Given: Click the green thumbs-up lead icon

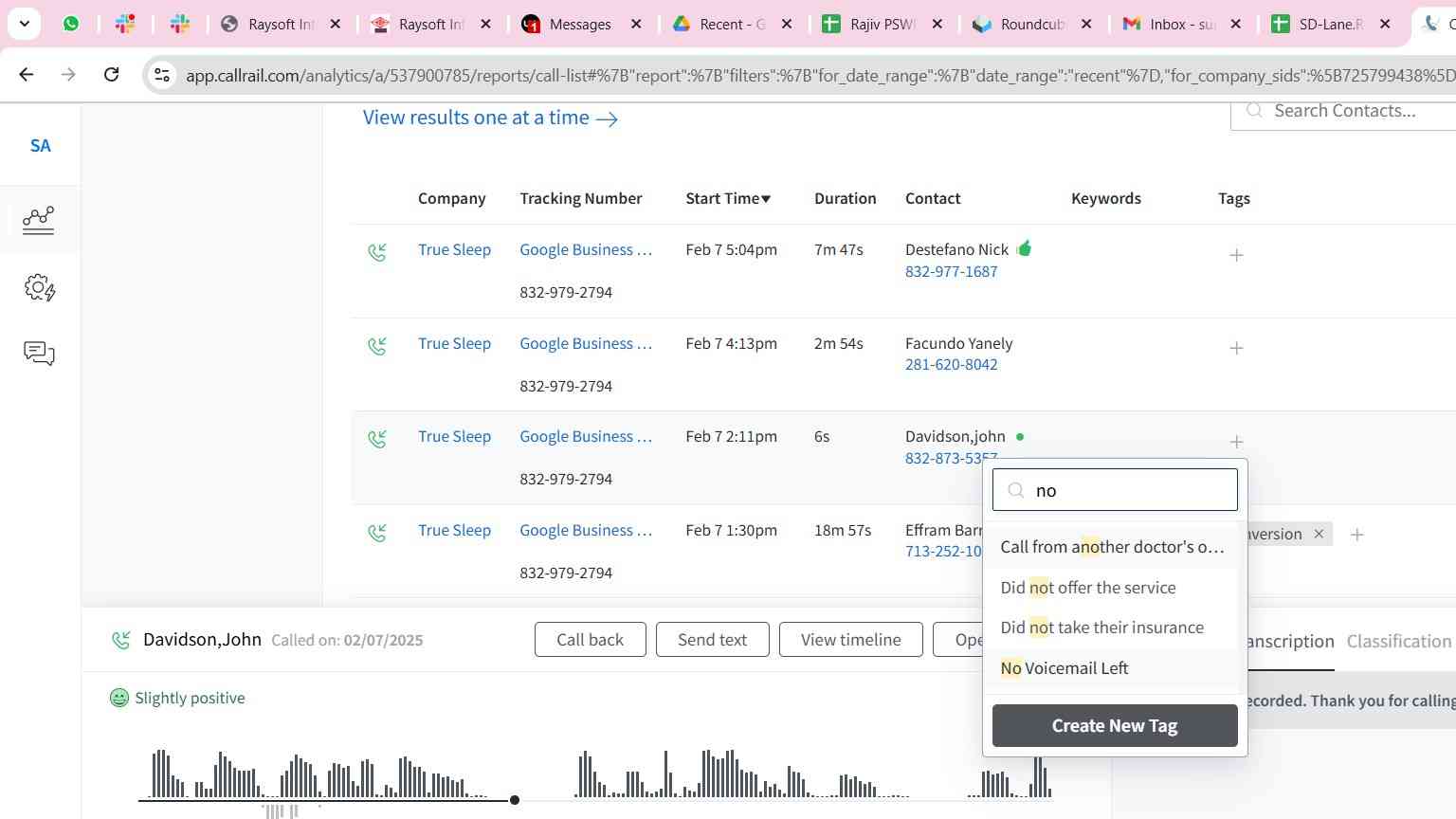Looking at the screenshot, I should [1024, 248].
